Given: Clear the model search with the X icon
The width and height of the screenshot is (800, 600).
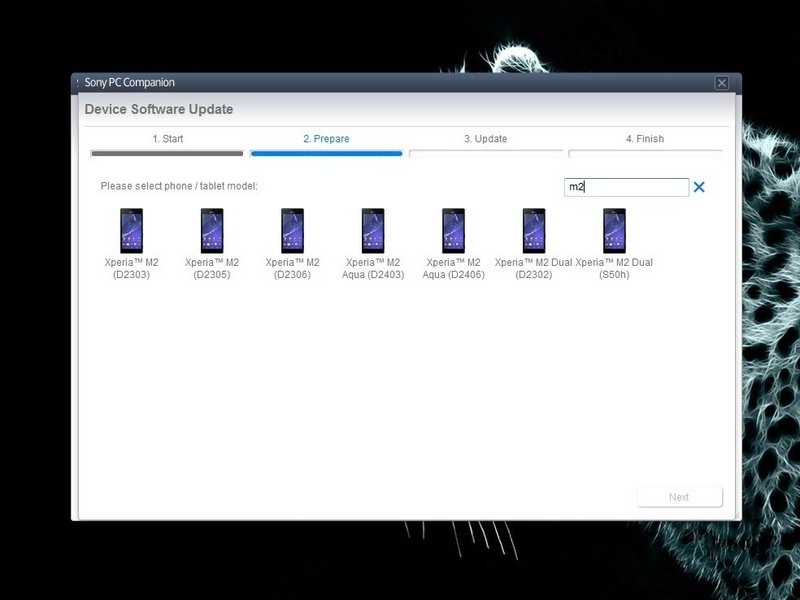Looking at the screenshot, I should (x=699, y=187).
